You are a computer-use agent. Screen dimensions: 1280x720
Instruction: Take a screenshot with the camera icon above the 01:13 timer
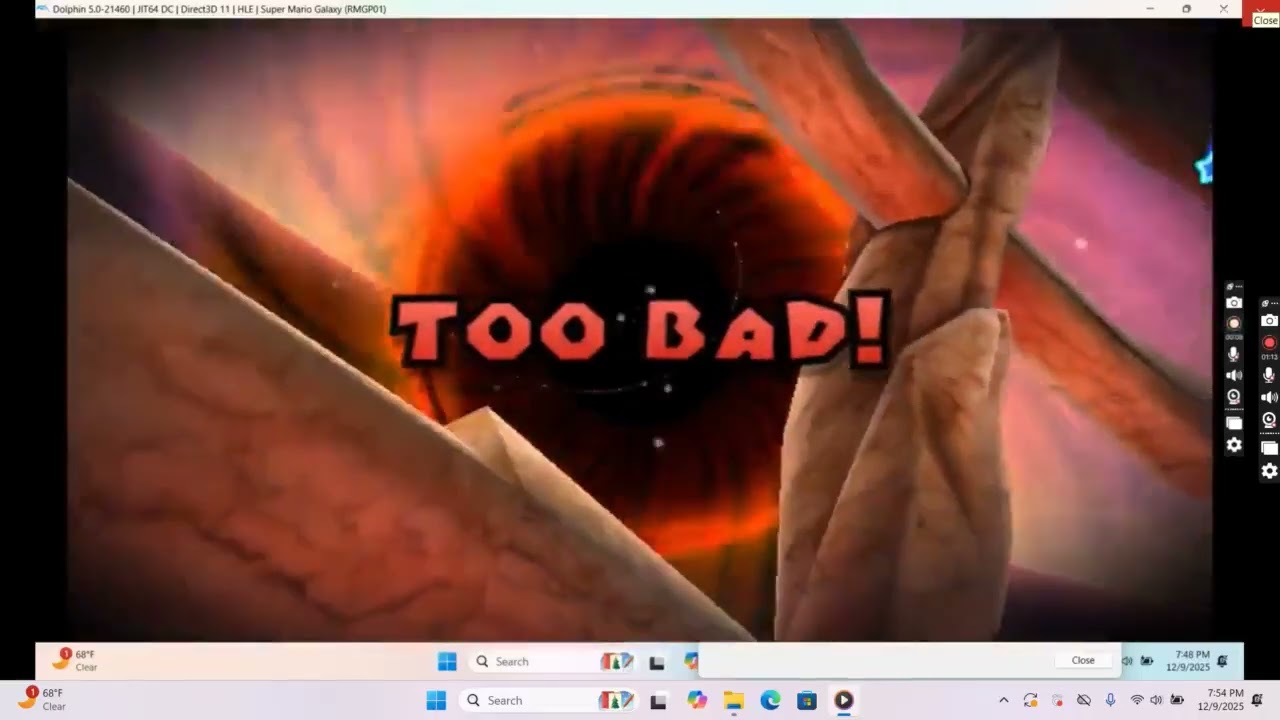[1269, 321]
